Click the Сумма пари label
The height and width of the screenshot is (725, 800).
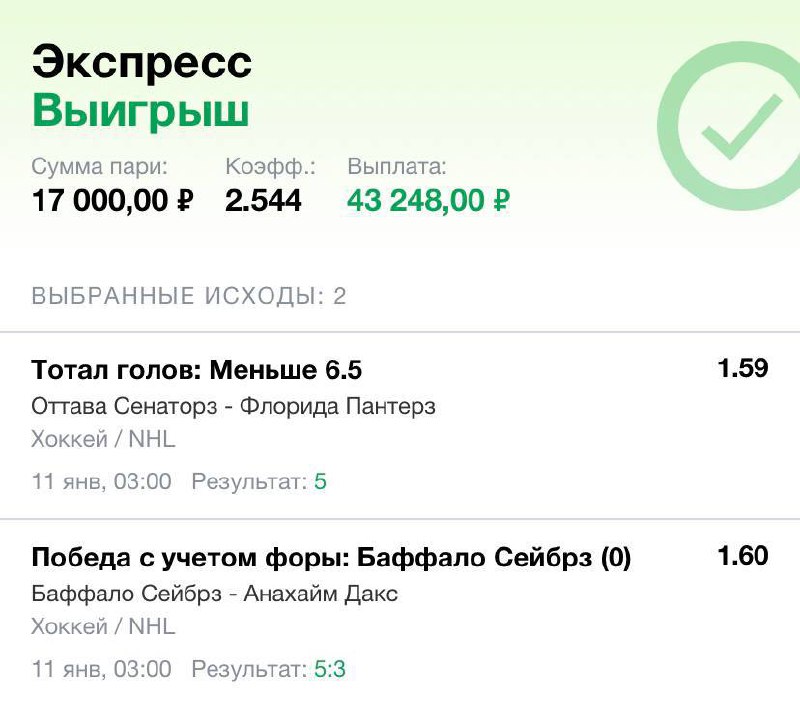(100, 167)
